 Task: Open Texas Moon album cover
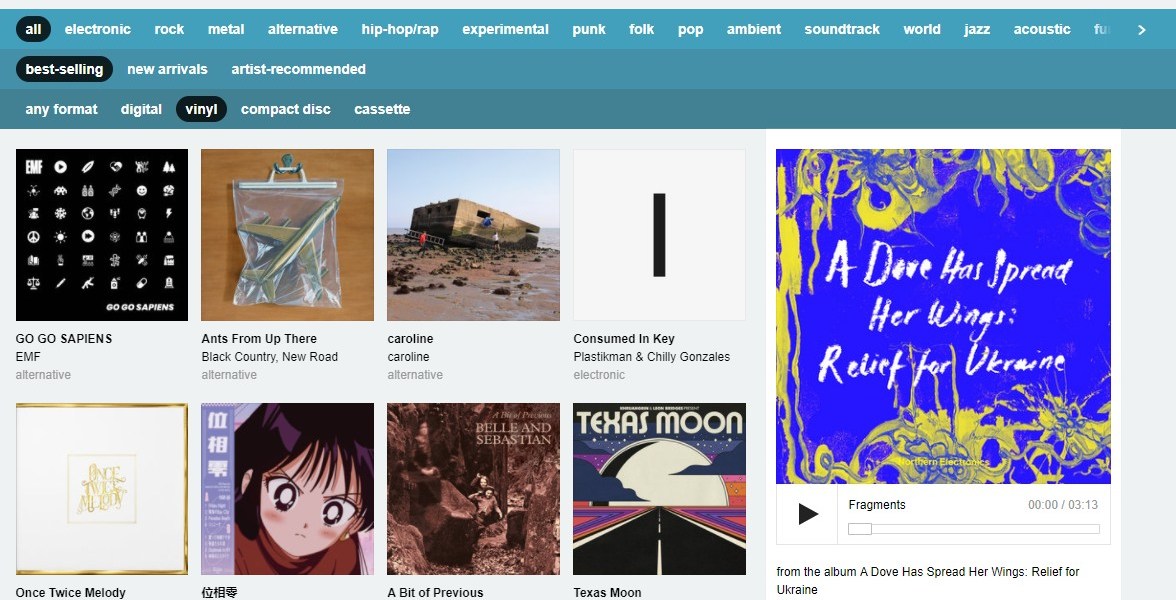pos(659,489)
